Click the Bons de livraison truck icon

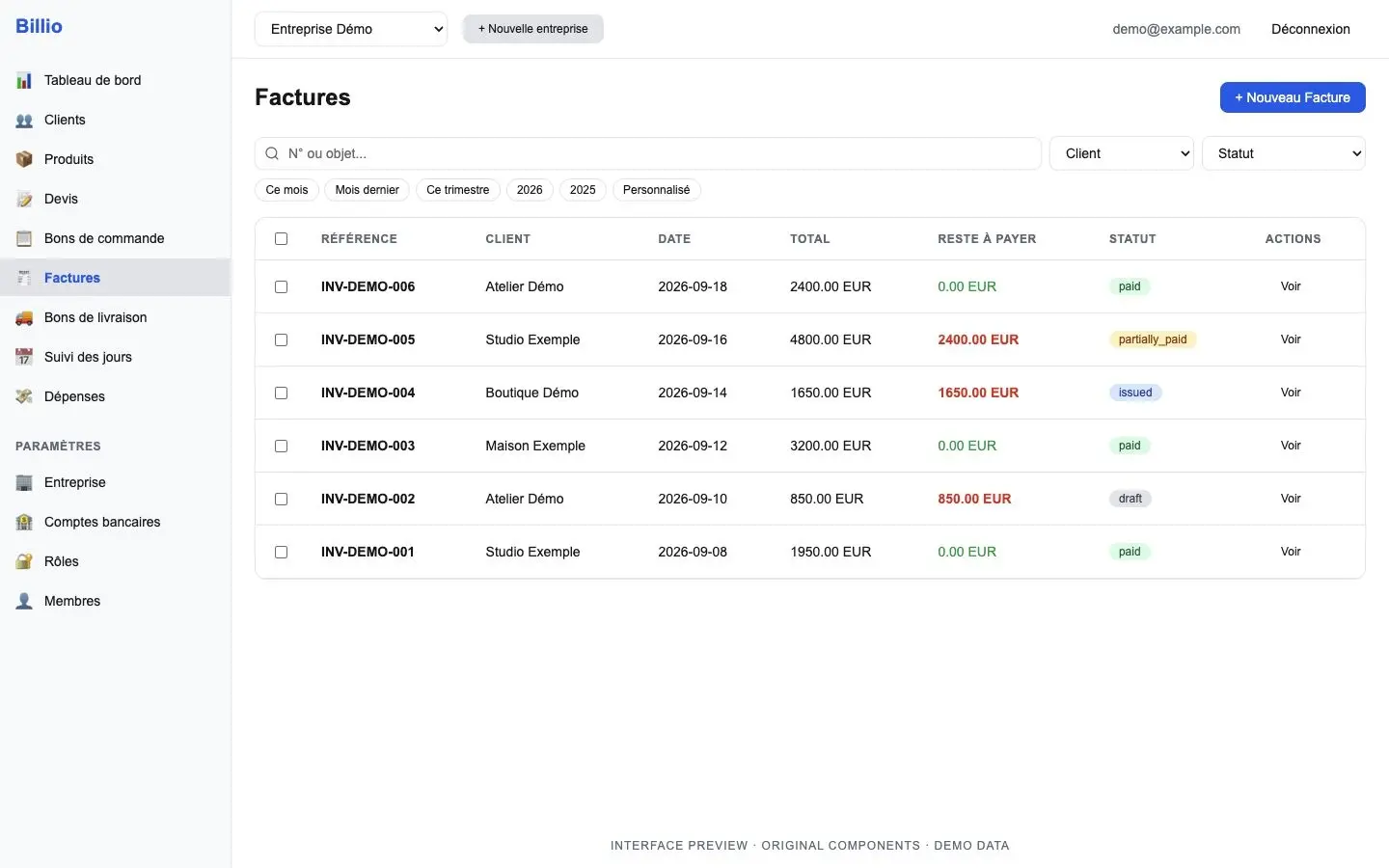click(x=24, y=318)
